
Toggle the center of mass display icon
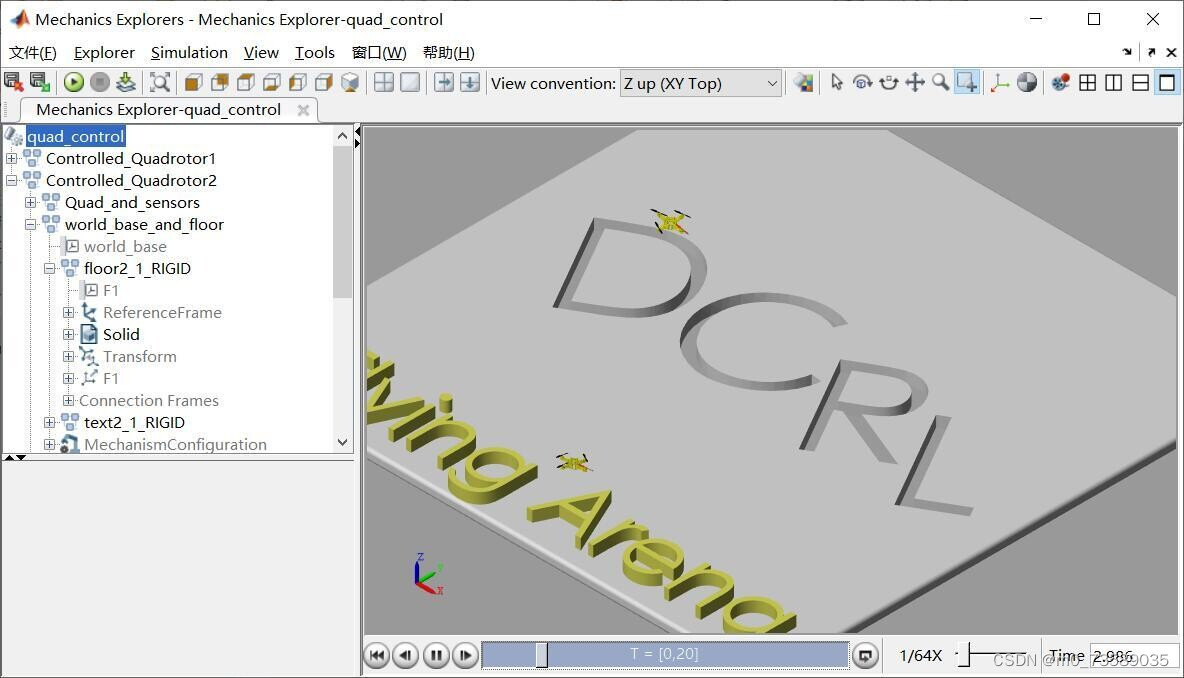click(1027, 82)
